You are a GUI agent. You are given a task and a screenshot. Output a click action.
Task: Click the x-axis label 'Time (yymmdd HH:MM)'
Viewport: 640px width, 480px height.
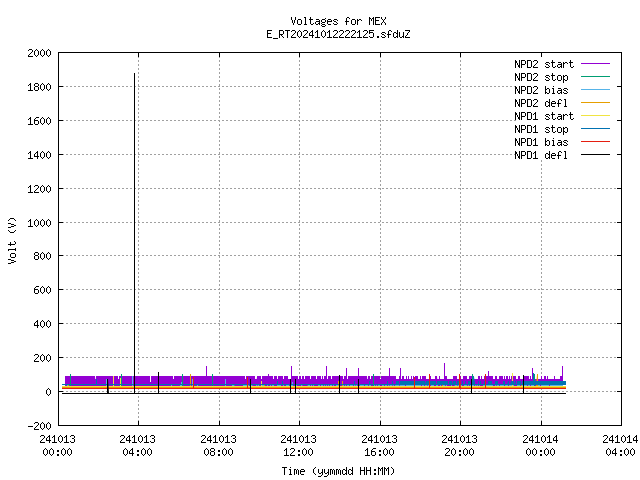point(338,471)
